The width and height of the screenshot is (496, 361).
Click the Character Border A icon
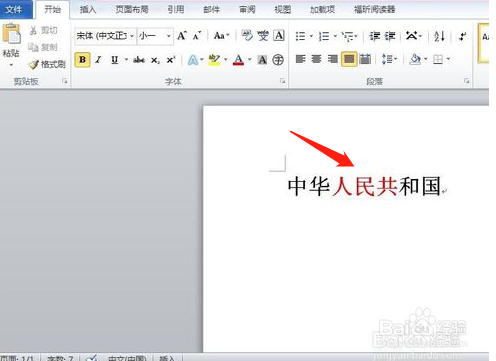pos(279,35)
